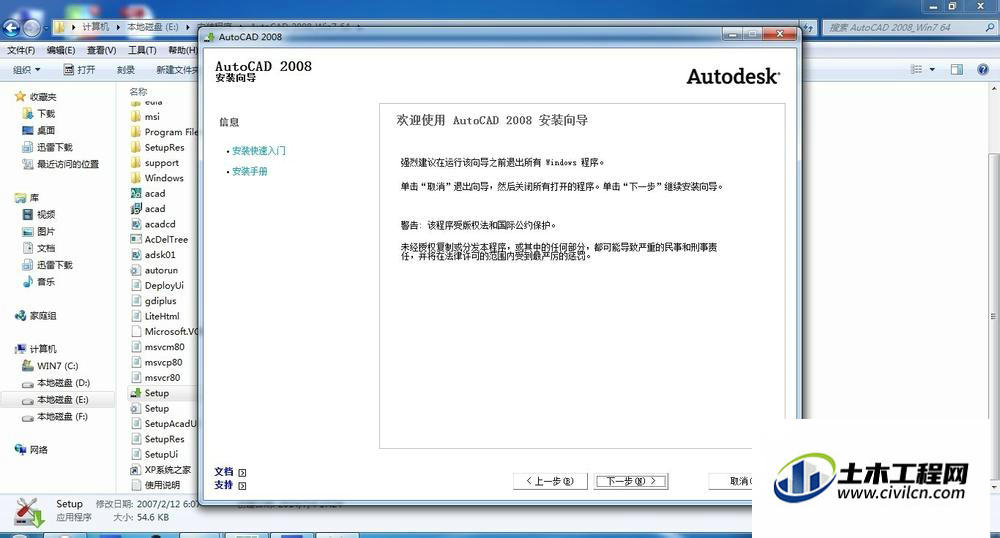Select the autorun file

pos(154,270)
